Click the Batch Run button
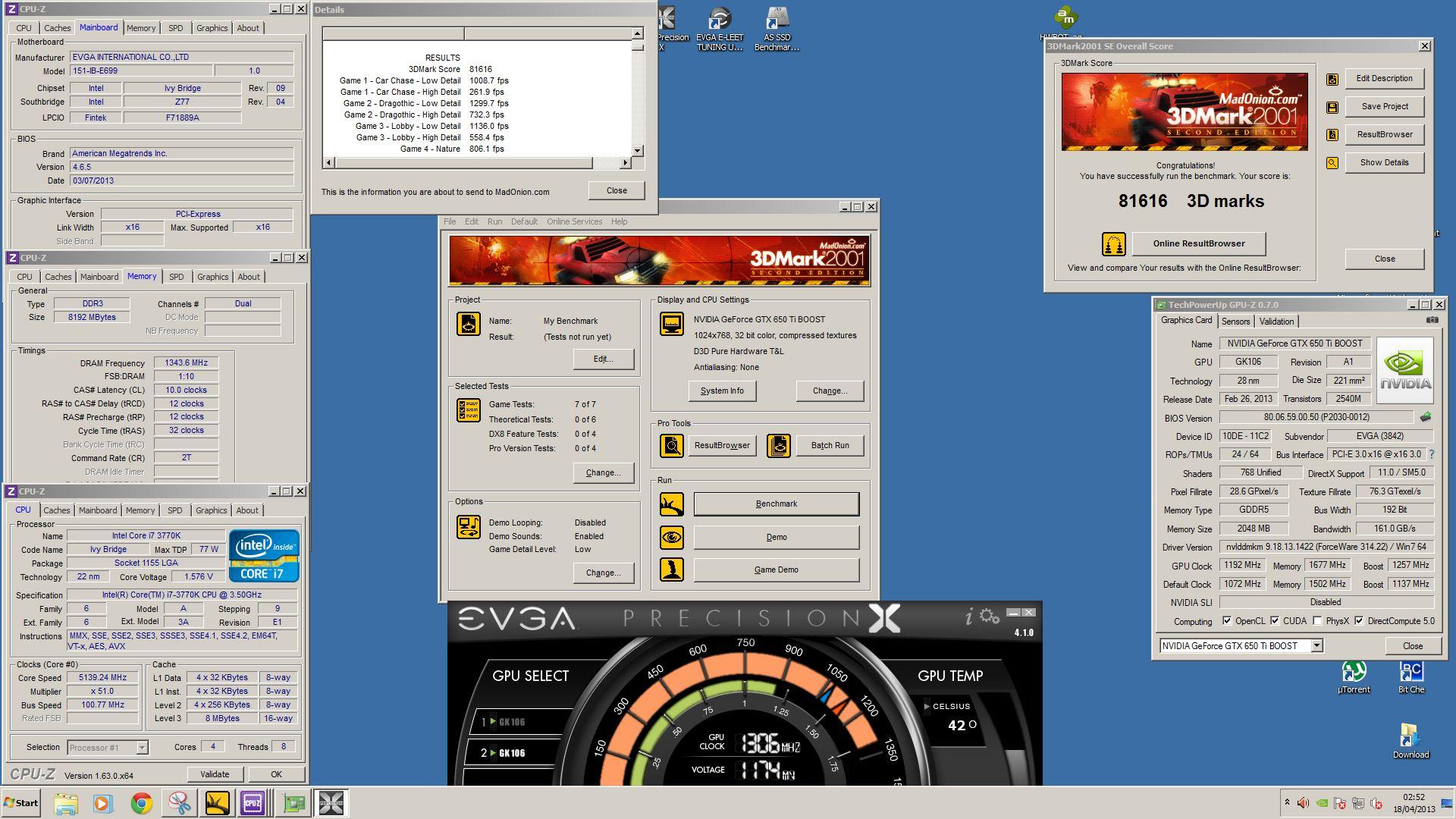This screenshot has width=1456, height=819. tap(830, 446)
